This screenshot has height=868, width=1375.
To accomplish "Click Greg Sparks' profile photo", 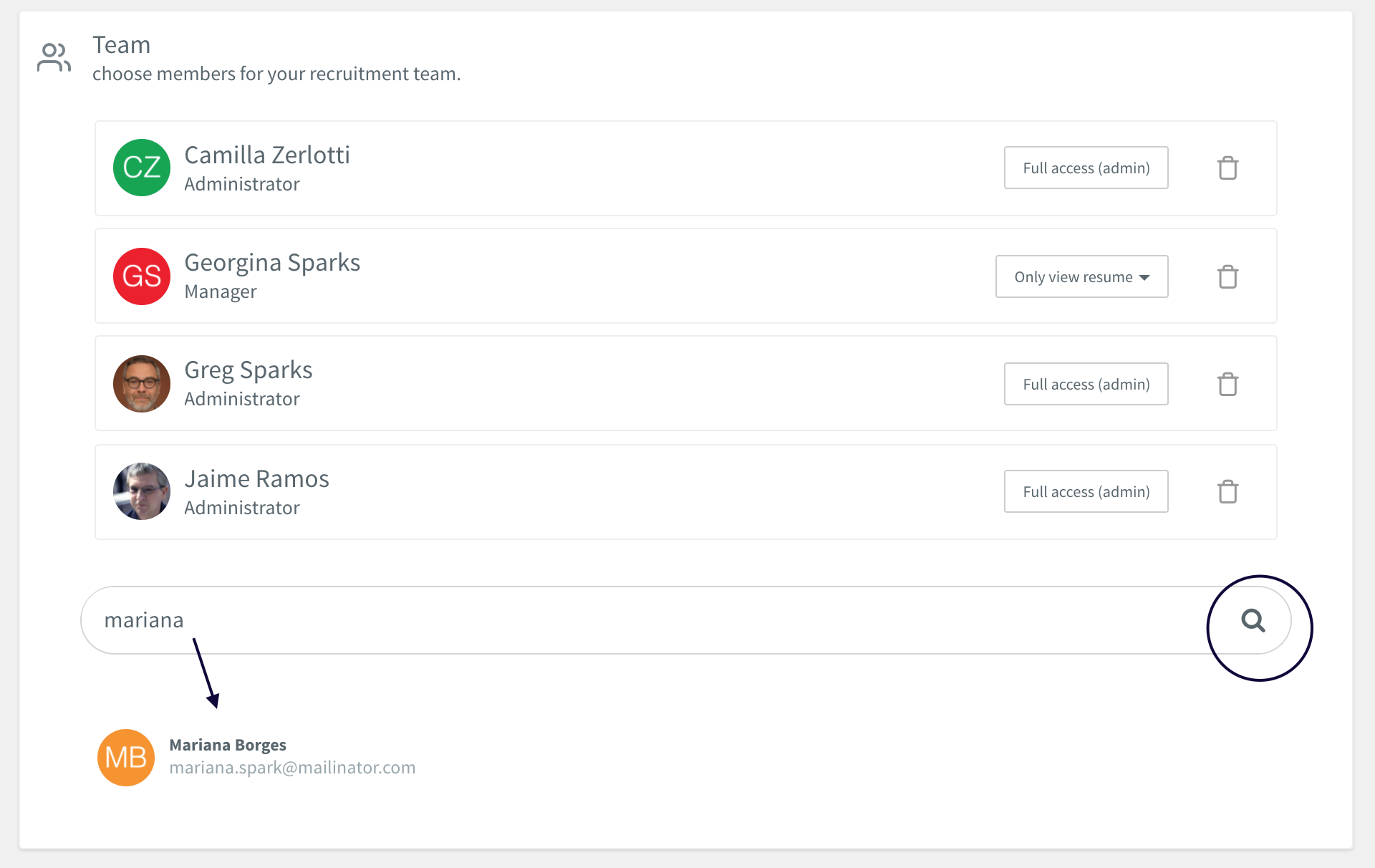I will pyautogui.click(x=142, y=384).
